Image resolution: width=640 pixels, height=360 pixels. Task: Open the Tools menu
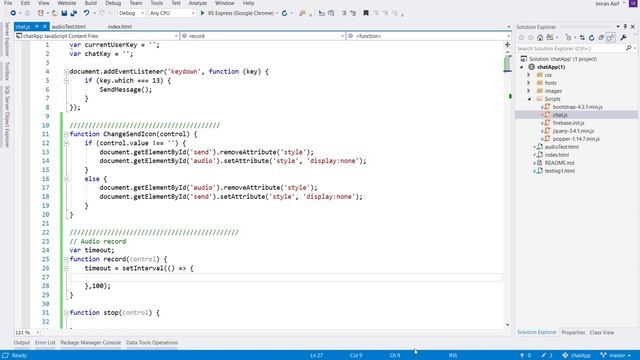(x=156, y=3)
